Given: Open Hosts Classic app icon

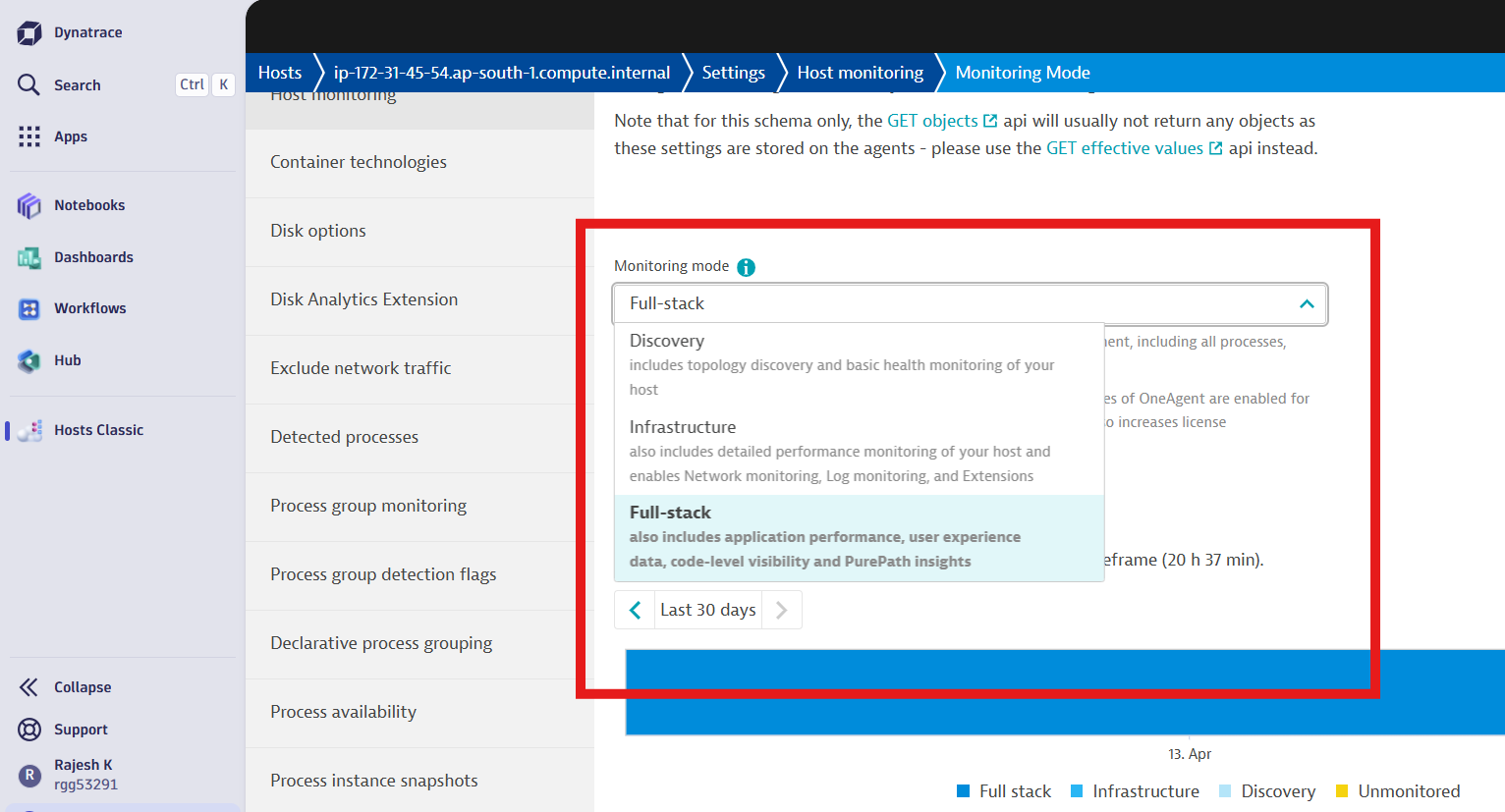Looking at the screenshot, I should (x=29, y=430).
